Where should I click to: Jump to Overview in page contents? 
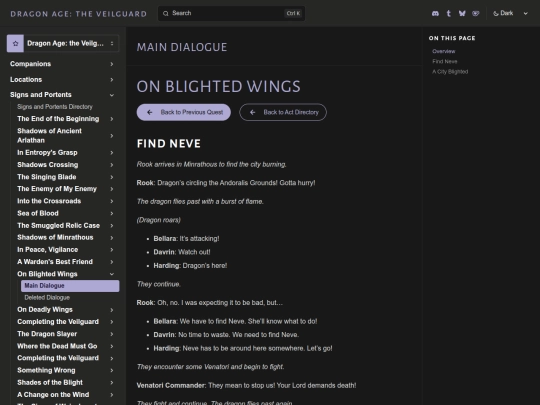[444, 51]
